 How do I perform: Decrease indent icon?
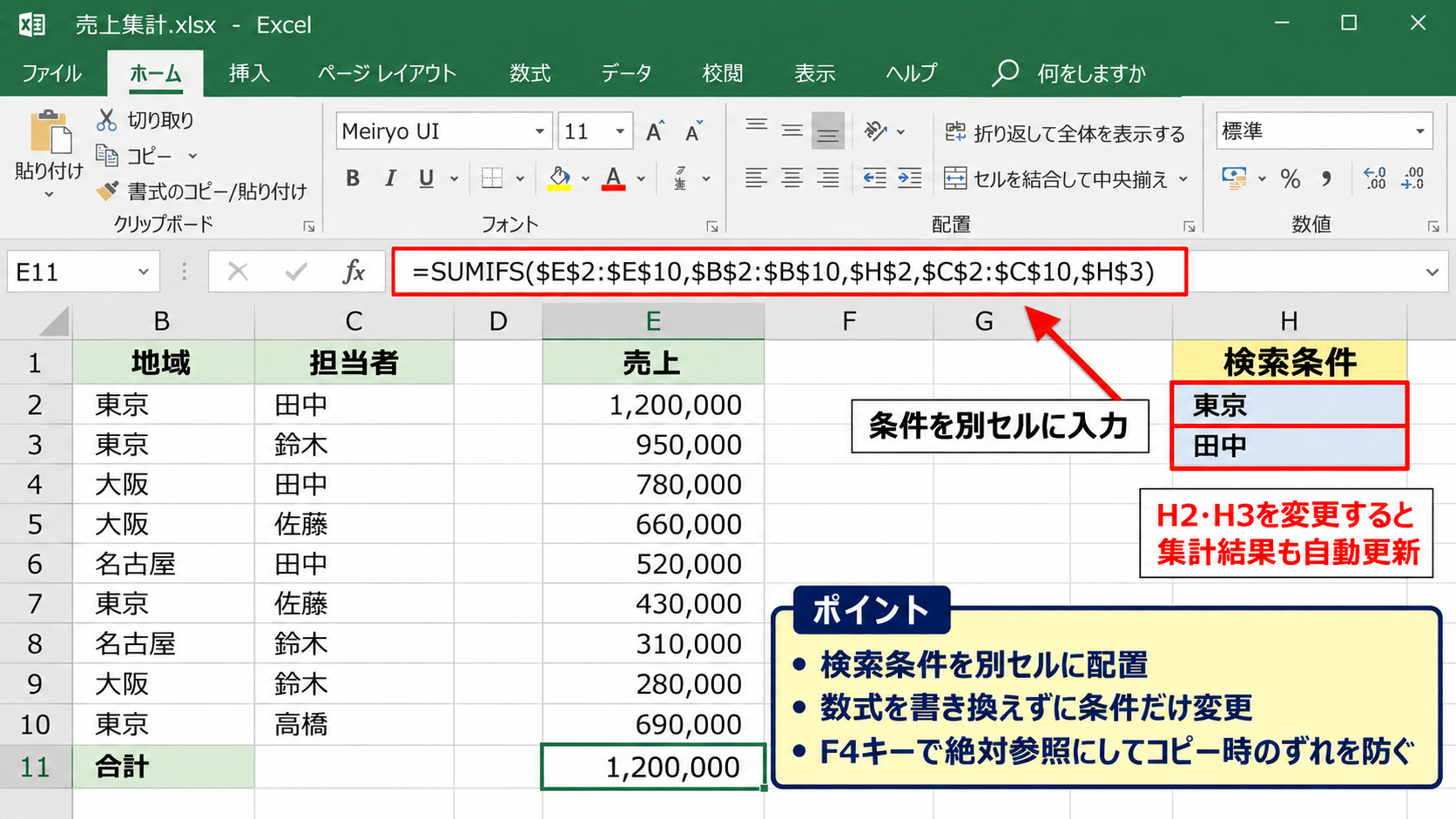point(874,178)
